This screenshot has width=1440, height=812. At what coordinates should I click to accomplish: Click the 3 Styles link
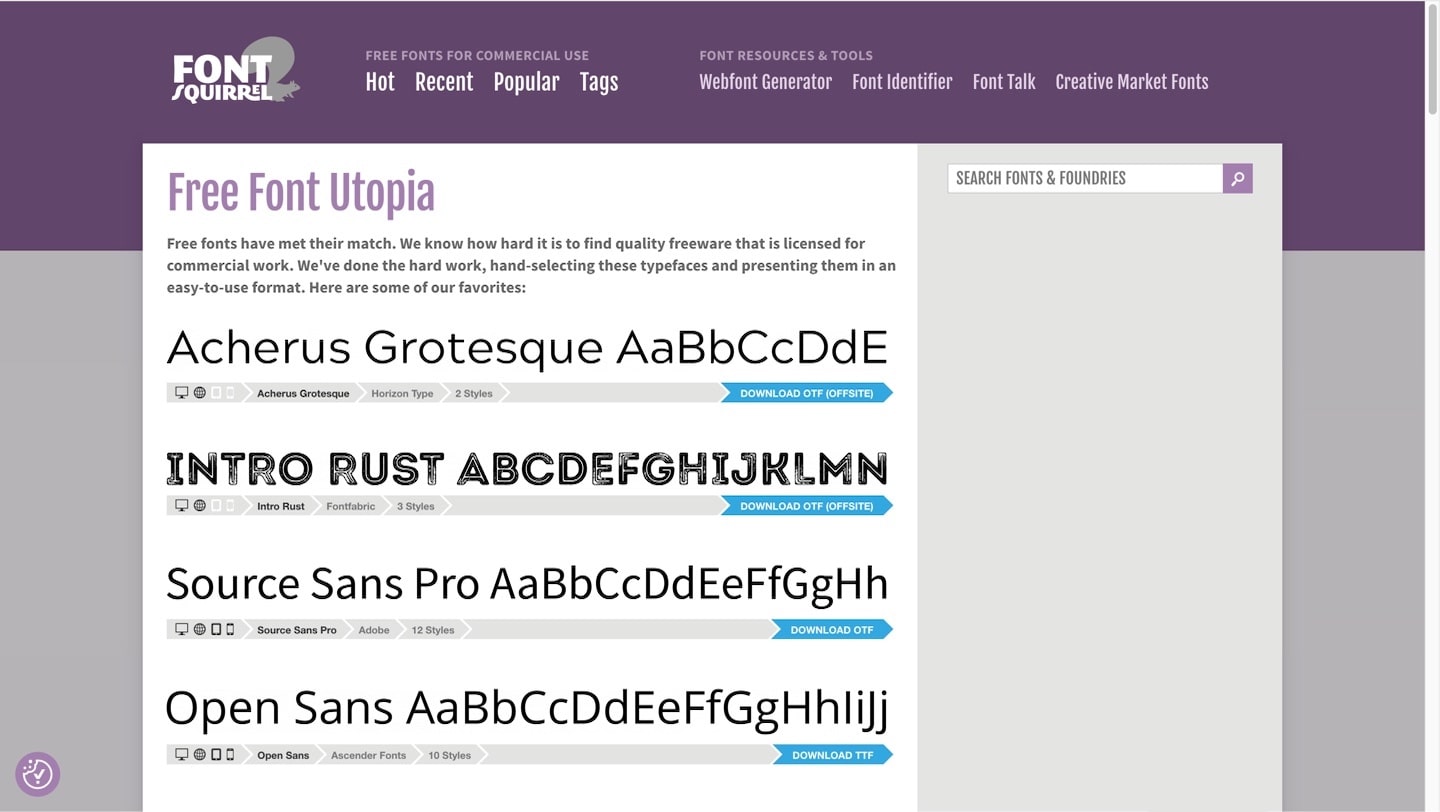click(x=416, y=506)
